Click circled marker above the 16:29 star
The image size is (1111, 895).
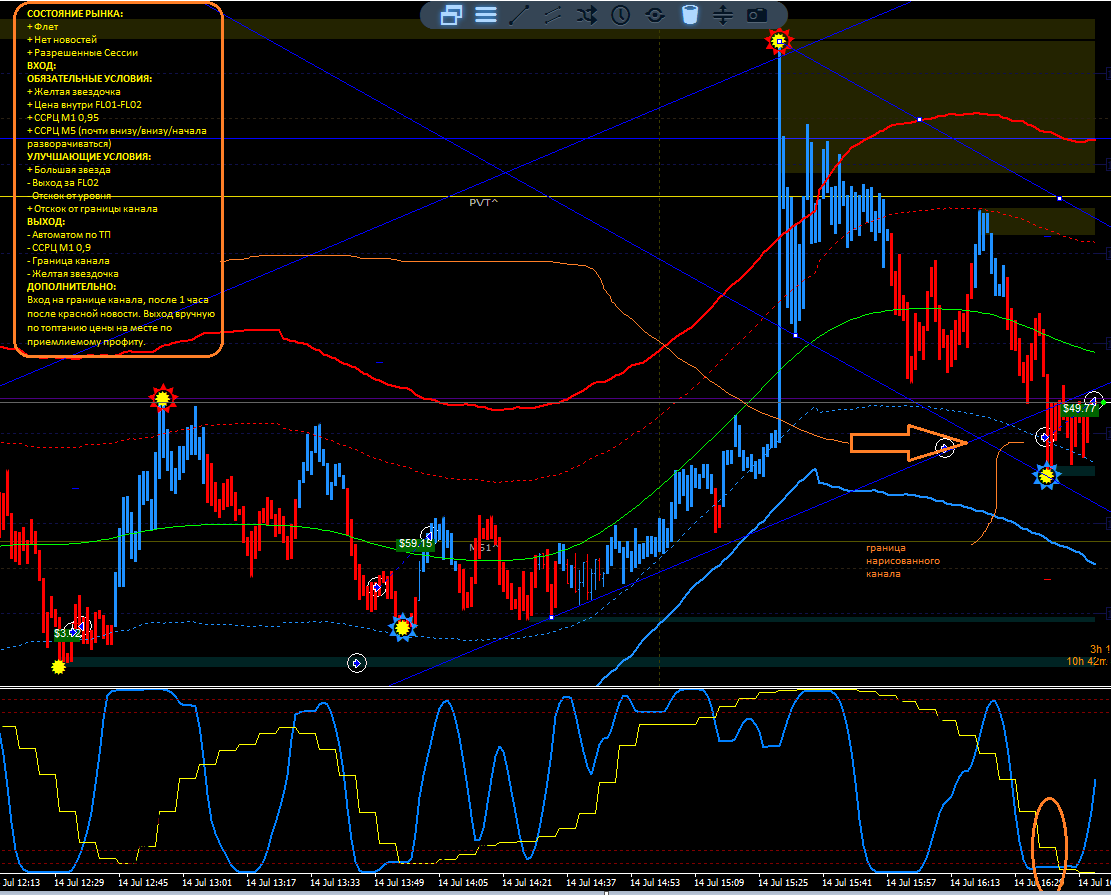[1044, 437]
